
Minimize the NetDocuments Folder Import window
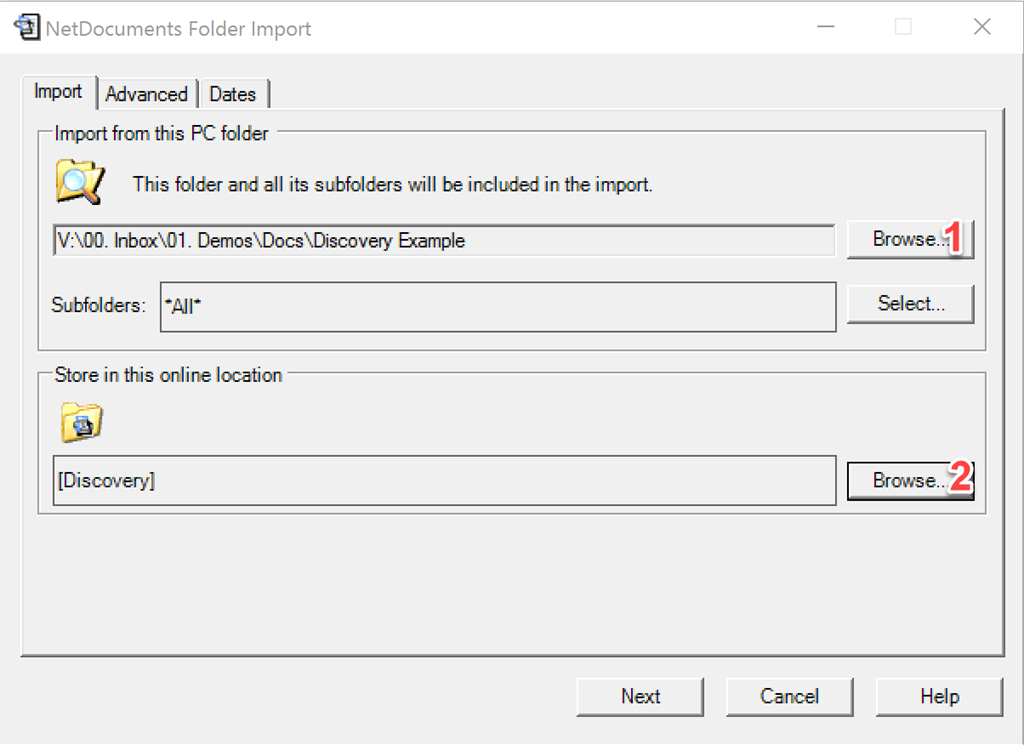pyautogui.click(x=826, y=27)
